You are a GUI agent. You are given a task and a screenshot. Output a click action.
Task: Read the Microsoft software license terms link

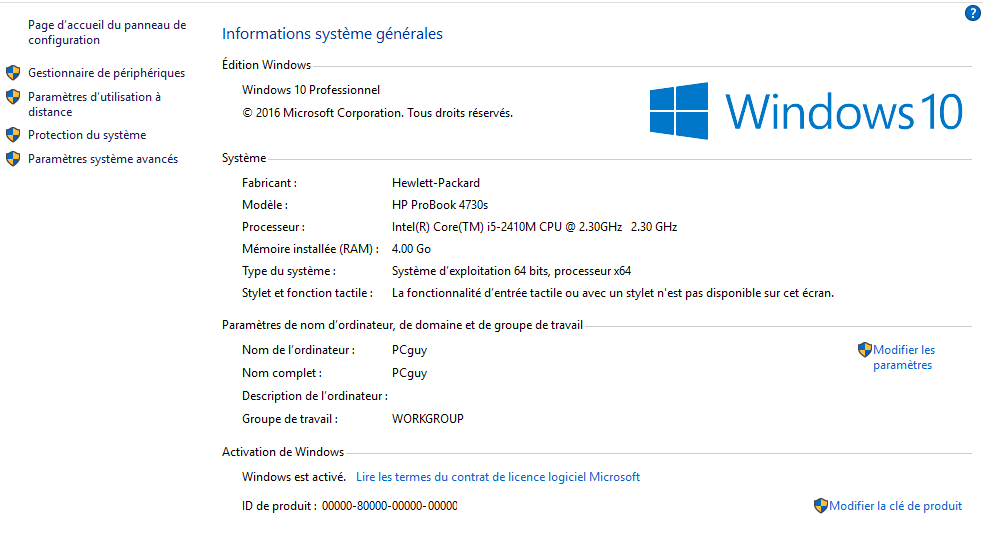click(498, 477)
